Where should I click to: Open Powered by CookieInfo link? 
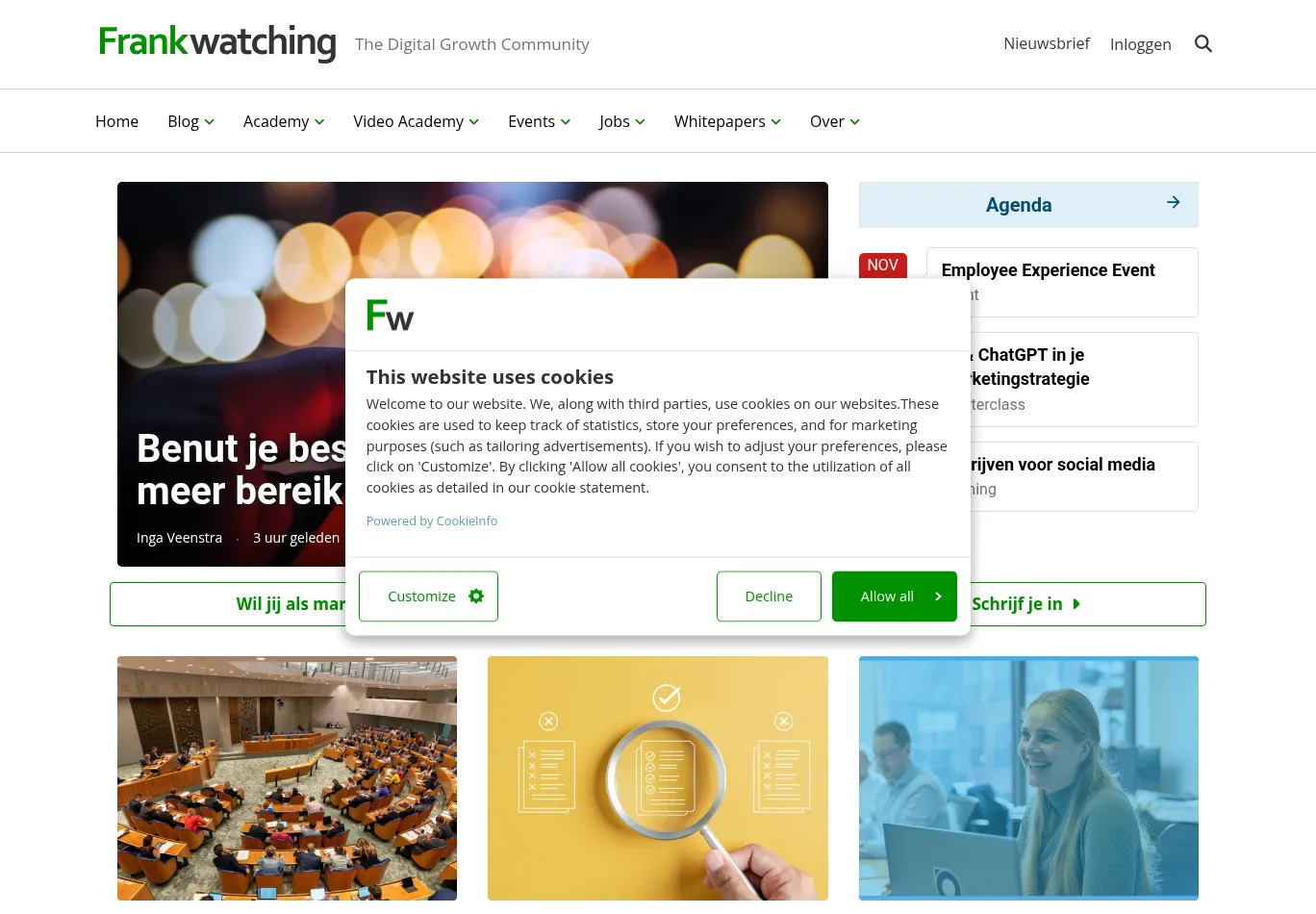point(432,520)
